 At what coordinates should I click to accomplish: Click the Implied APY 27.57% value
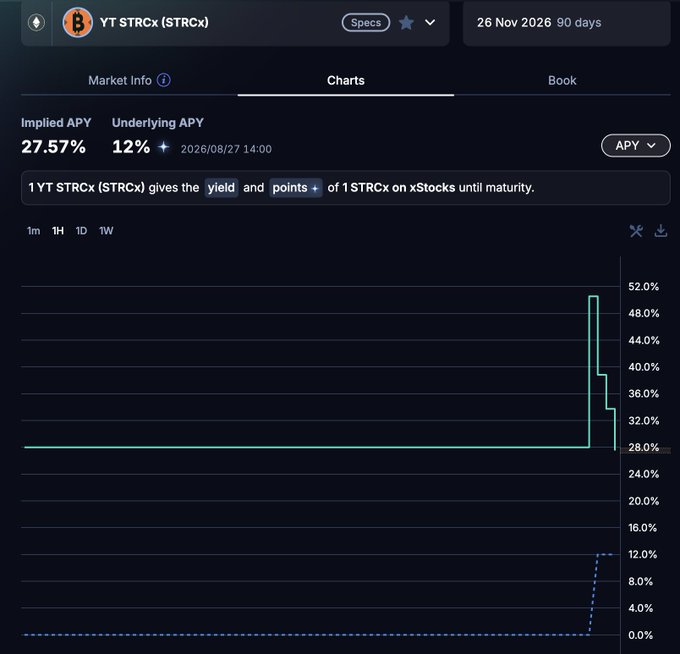pyautogui.click(x=53, y=147)
